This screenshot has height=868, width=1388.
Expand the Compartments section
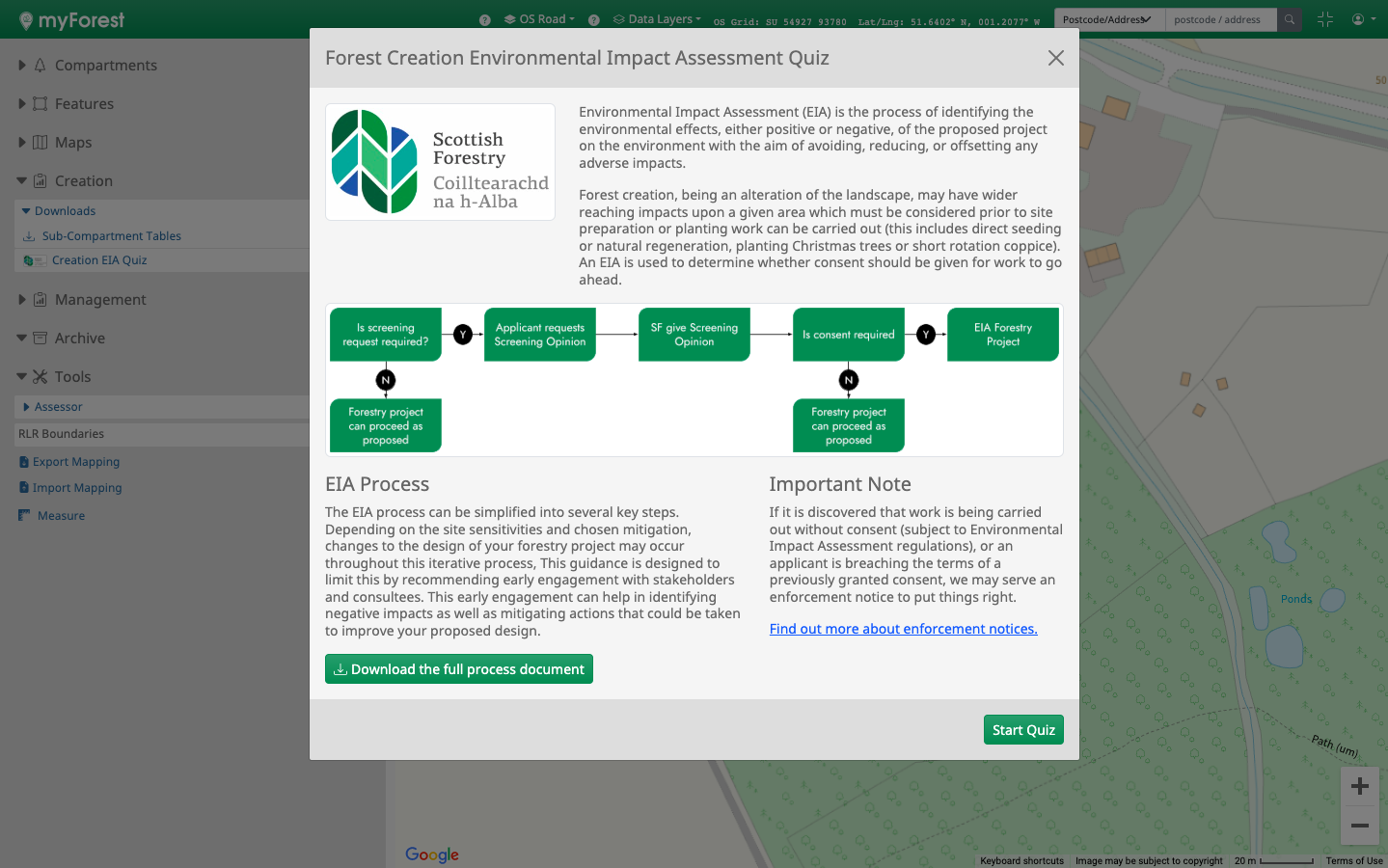(x=105, y=66)
